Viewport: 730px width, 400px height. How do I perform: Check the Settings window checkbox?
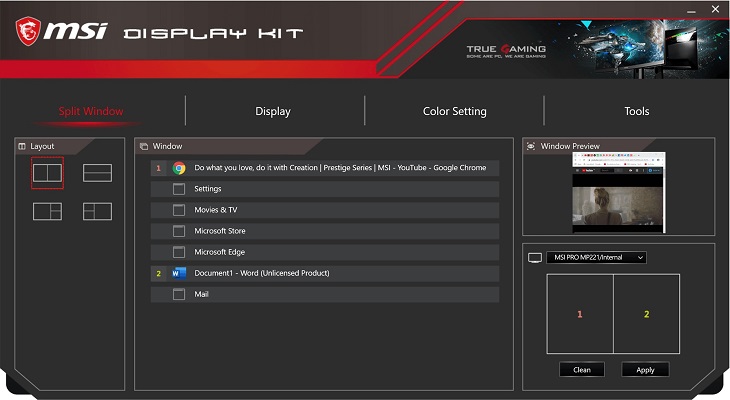(179, 189)
